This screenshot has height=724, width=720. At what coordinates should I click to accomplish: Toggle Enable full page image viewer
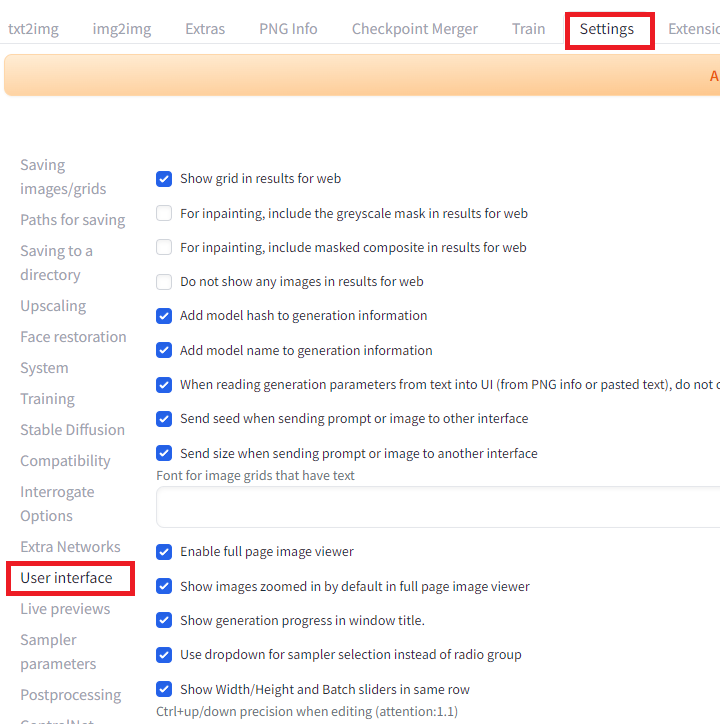[164, 552]
